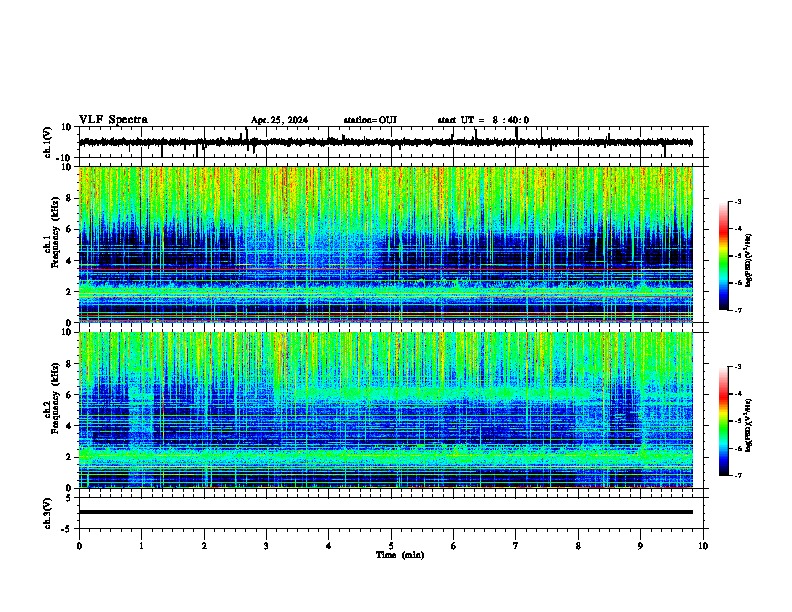Click the 'start UT = 8:40:0' label
The width and height of the screenshot is (792, 612).
483,120
